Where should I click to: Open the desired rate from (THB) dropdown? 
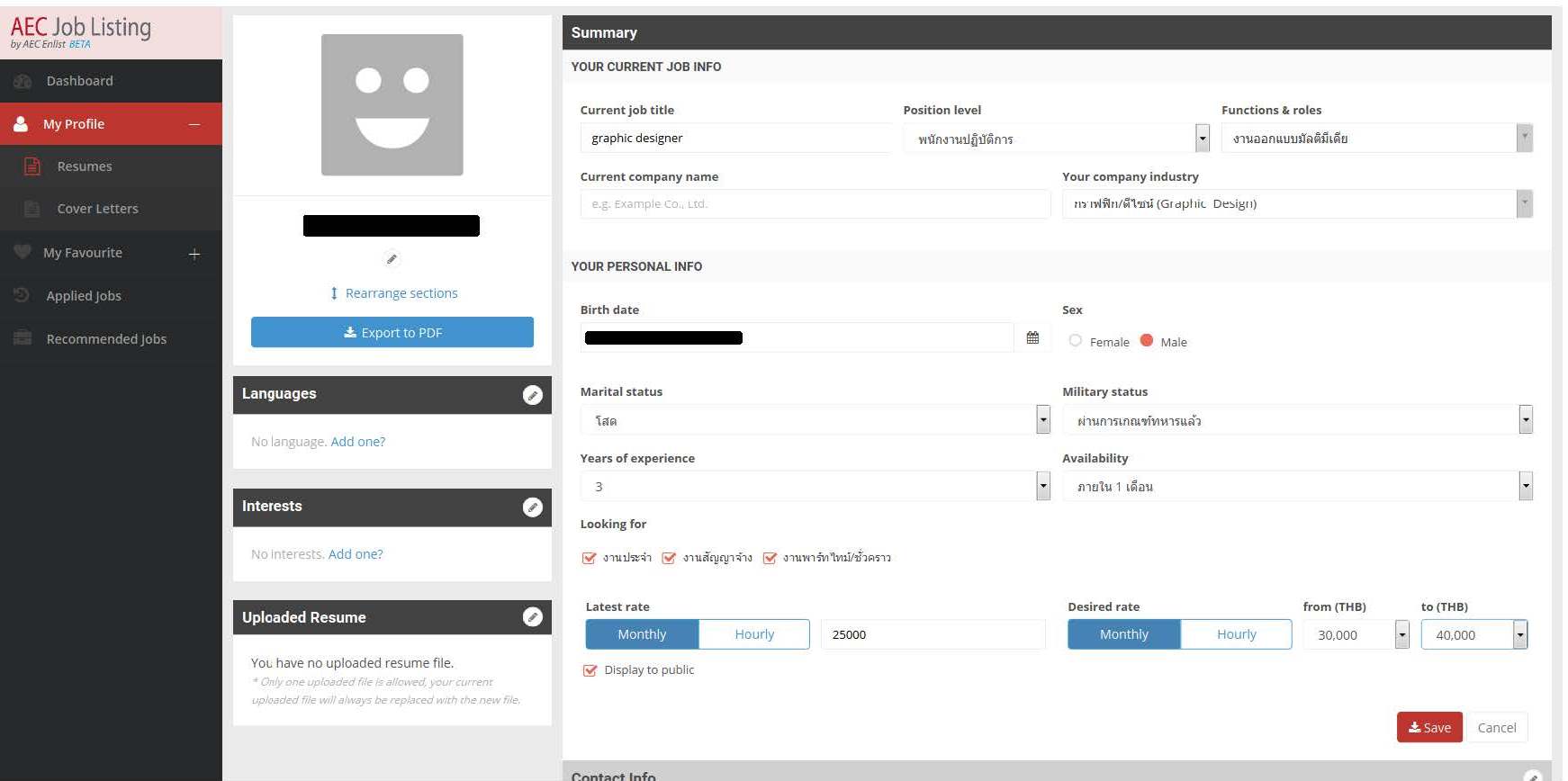click(1356, 634)
